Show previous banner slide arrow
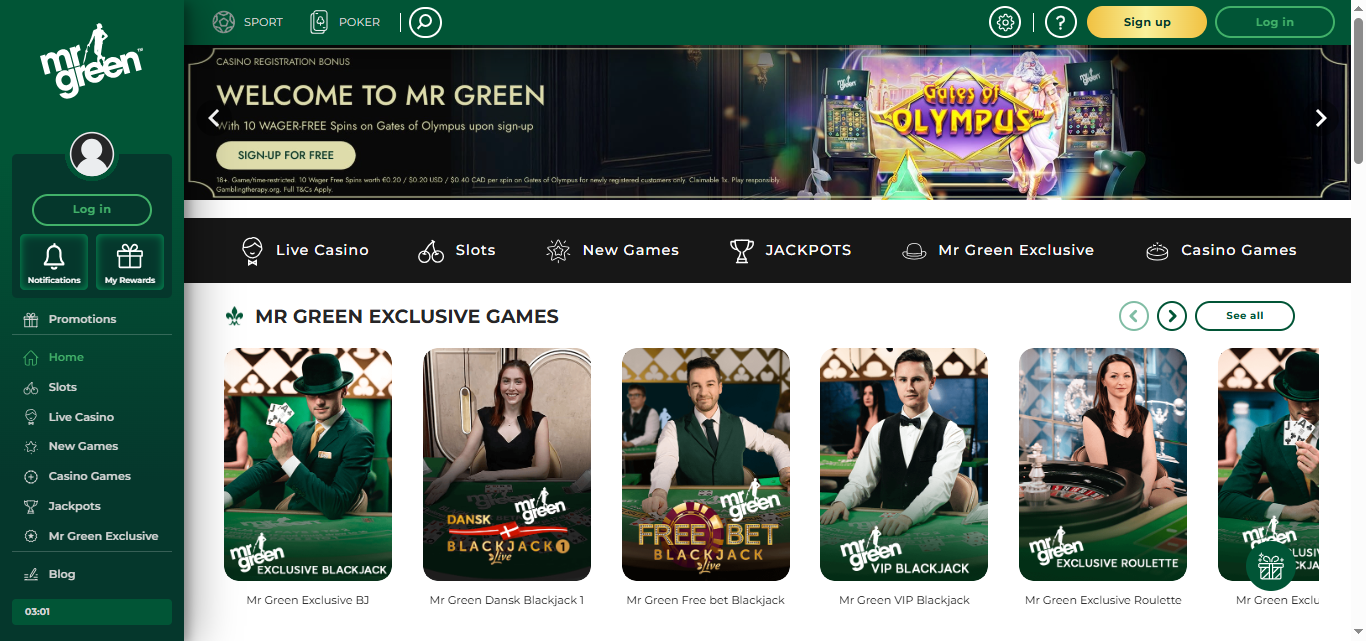This screenshot has width=1366, height=641. point(213,118)
